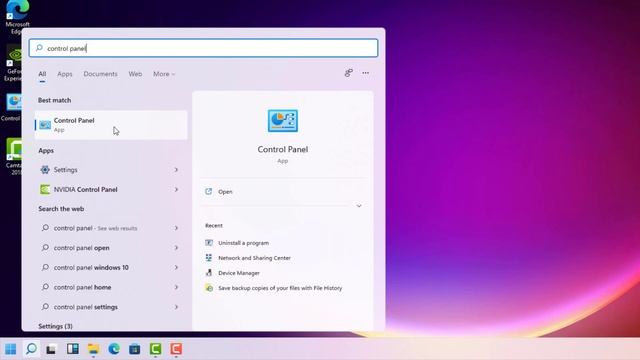This screenshot has height=360, width=640.
Task: Click the File History backup icon
Action: pos(209,288)
